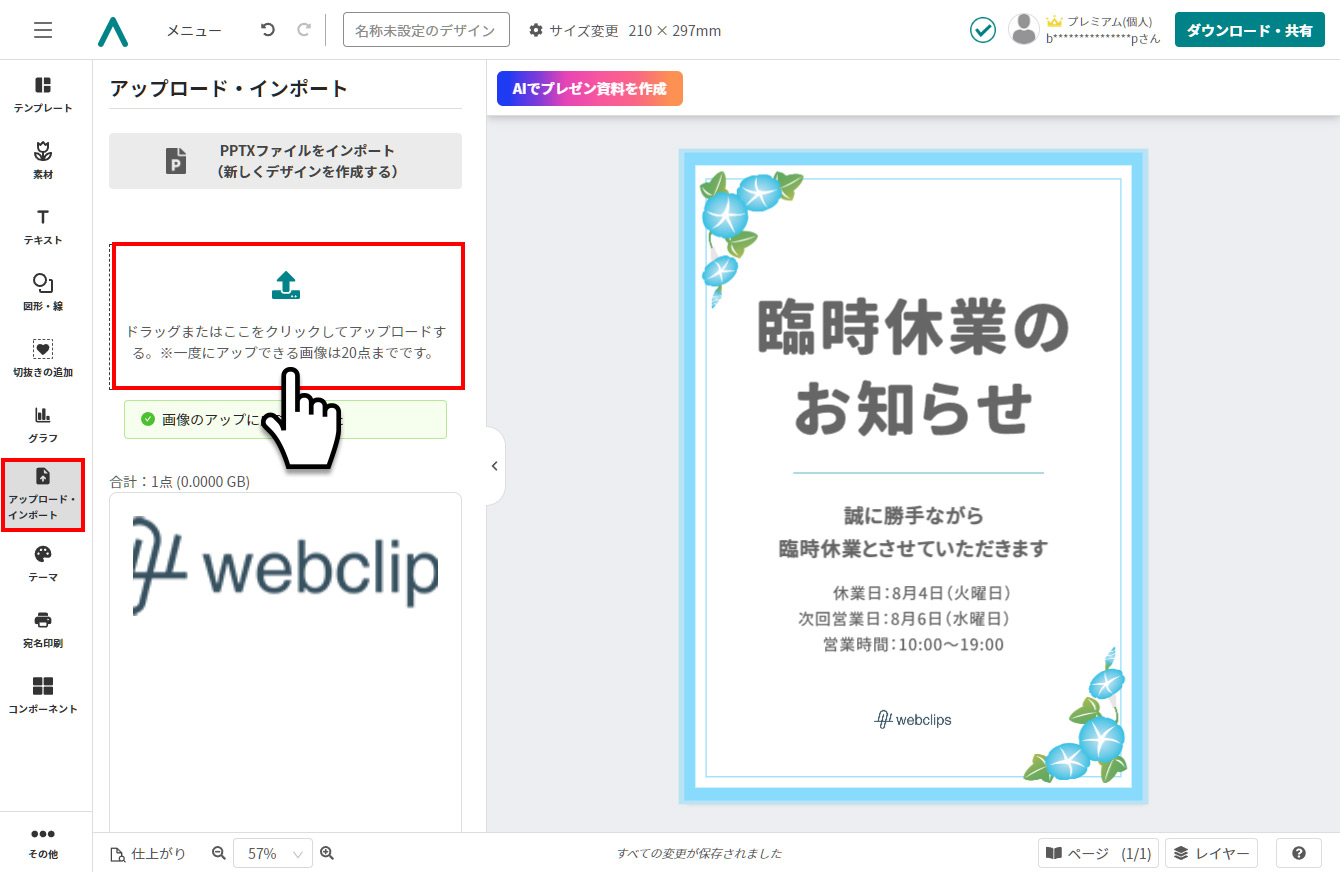Open その他 more options
Viewport: 1340px width, 872px height.
point(43,843)
